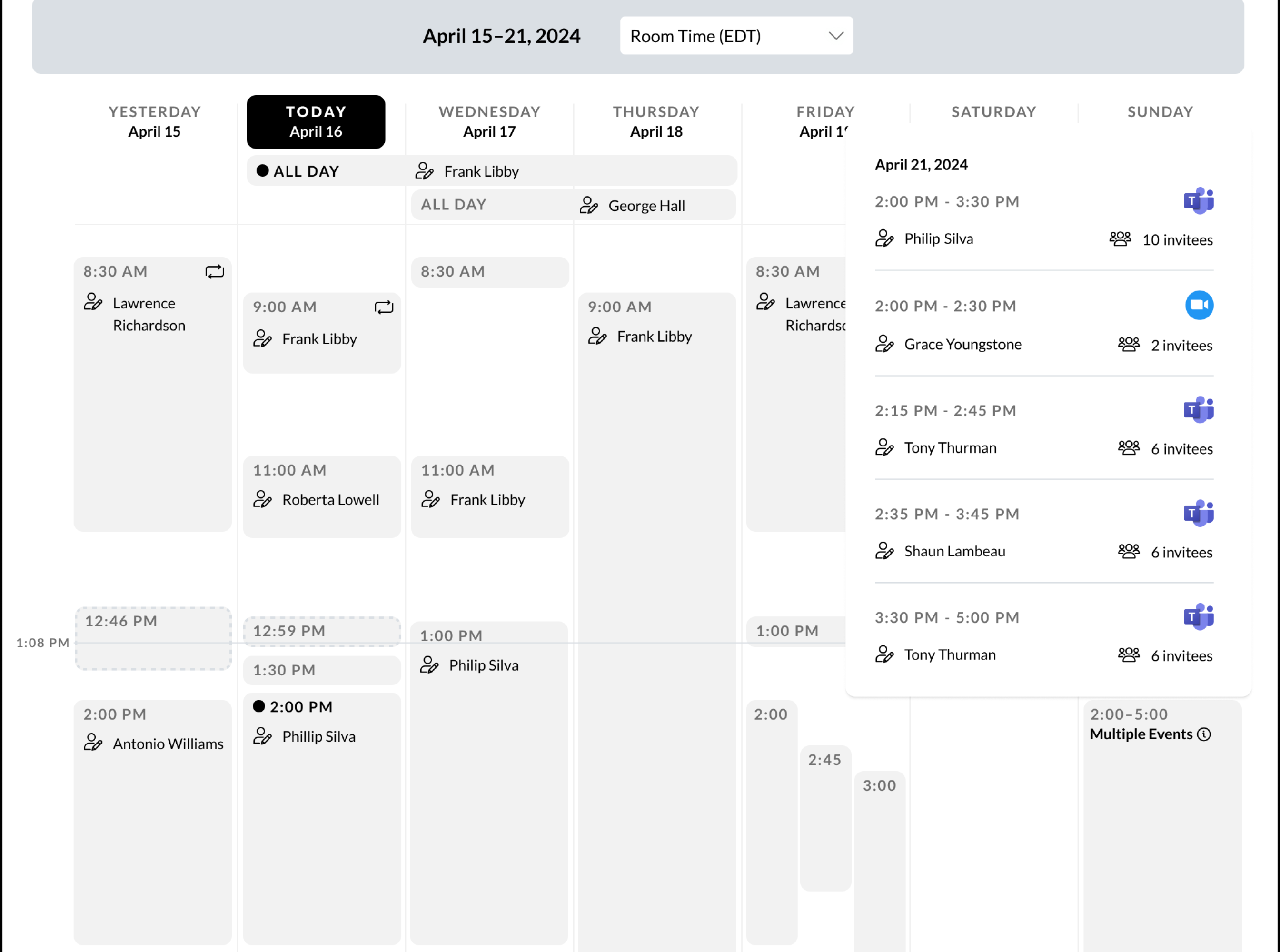The width and height of the screenshot is (1280, 952).
Task: Click the Teams icon for Tony Thurman 3:30 PM event
Action: pyautogui.click(x=1198, y=616)
